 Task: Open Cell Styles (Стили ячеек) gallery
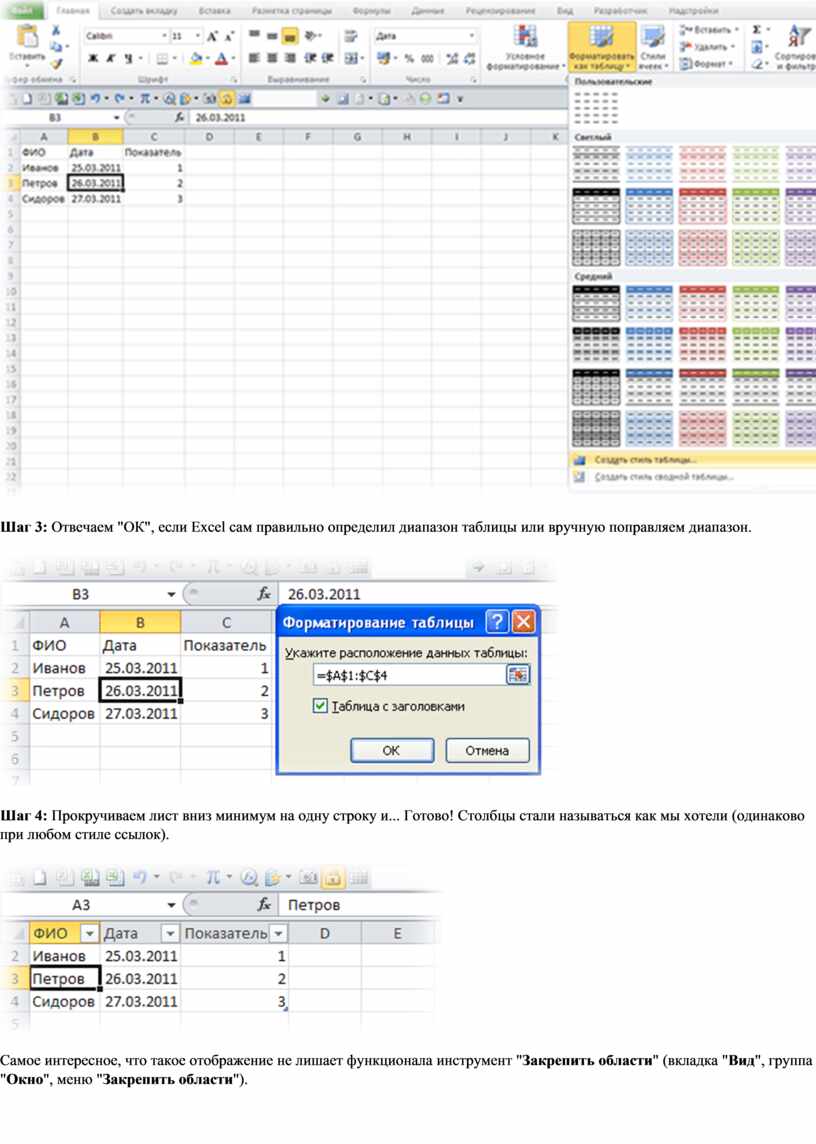pos(654,48)
